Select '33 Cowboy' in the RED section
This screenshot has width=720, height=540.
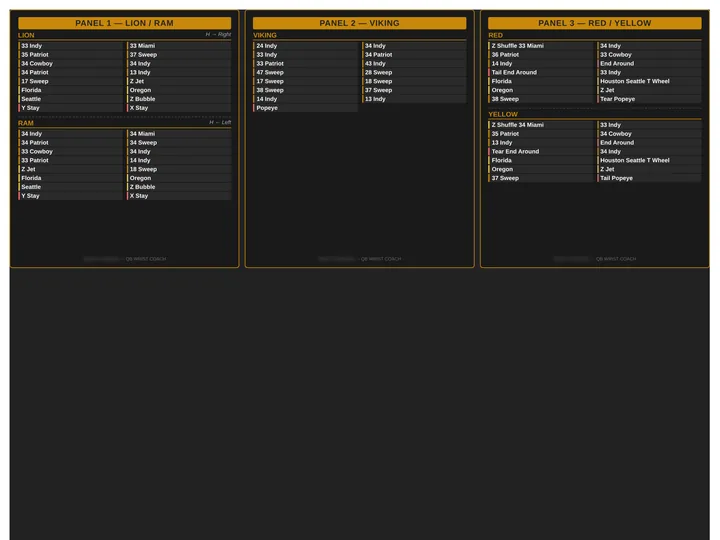click(x=649, y=54)
